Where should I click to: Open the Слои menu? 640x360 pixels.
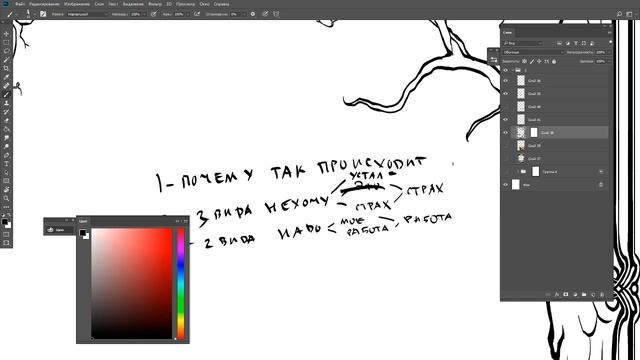[99, 4]
